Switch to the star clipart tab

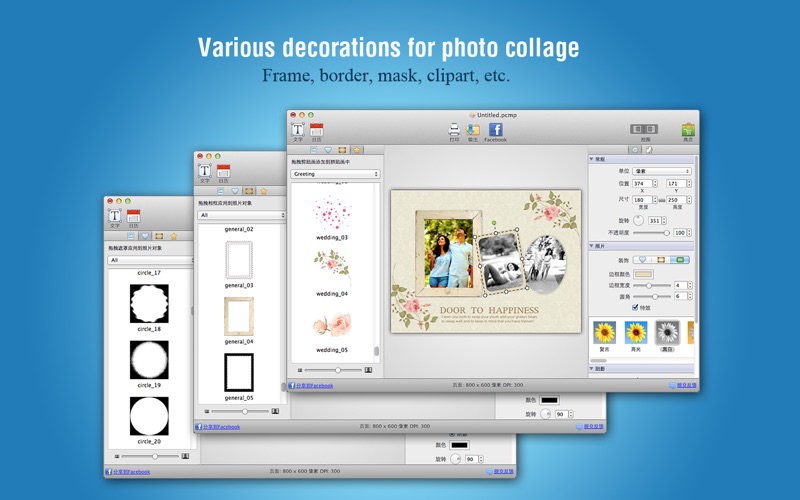(358, 150)
